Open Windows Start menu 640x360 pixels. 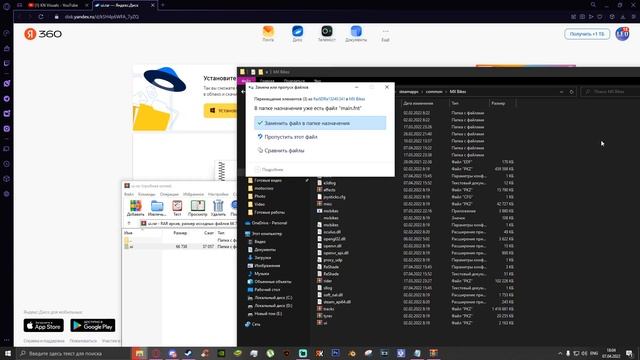[x=8, y=353]
